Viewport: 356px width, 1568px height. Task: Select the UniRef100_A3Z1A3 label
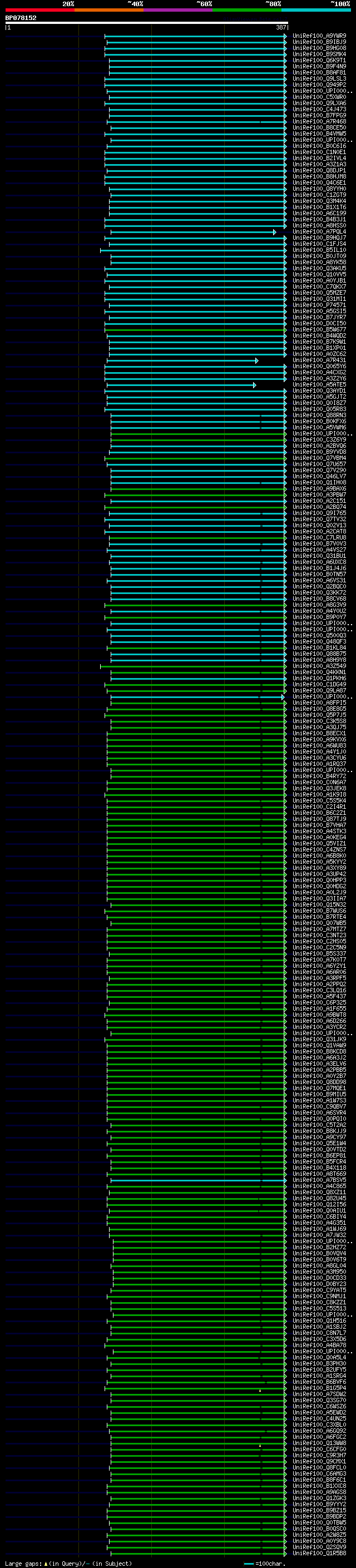(319, 164)
